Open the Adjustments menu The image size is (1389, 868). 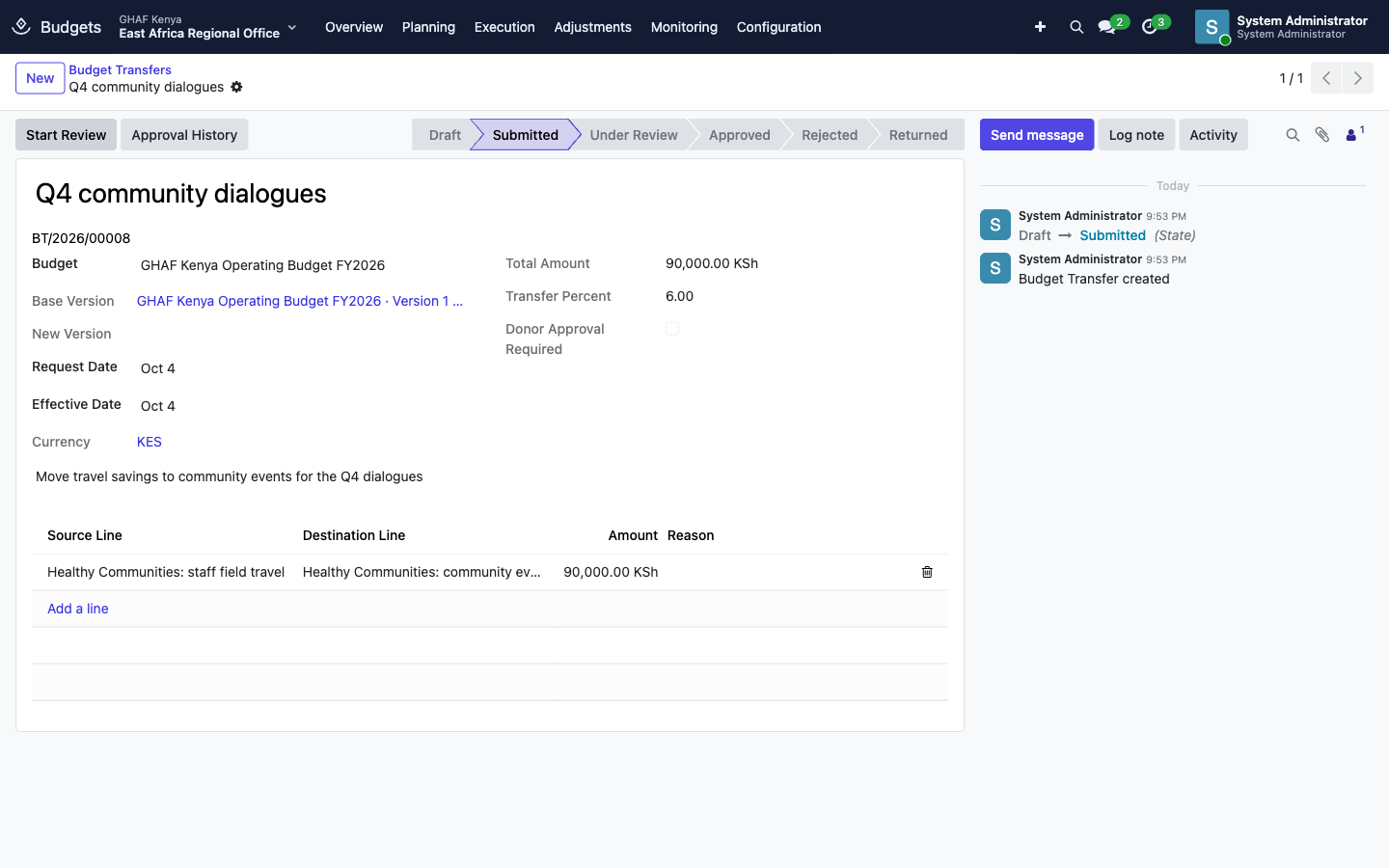pos(592,27)
